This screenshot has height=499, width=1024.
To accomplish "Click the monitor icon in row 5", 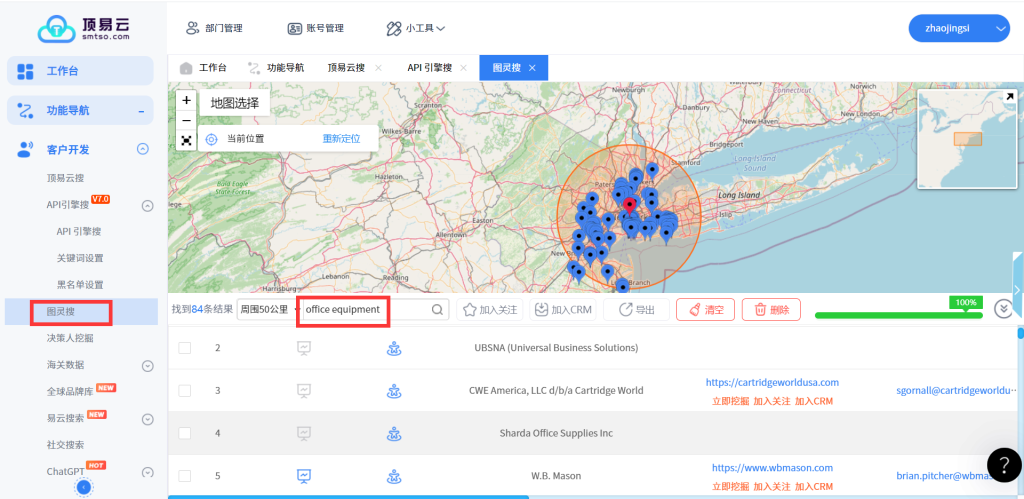I will (305, 476).
